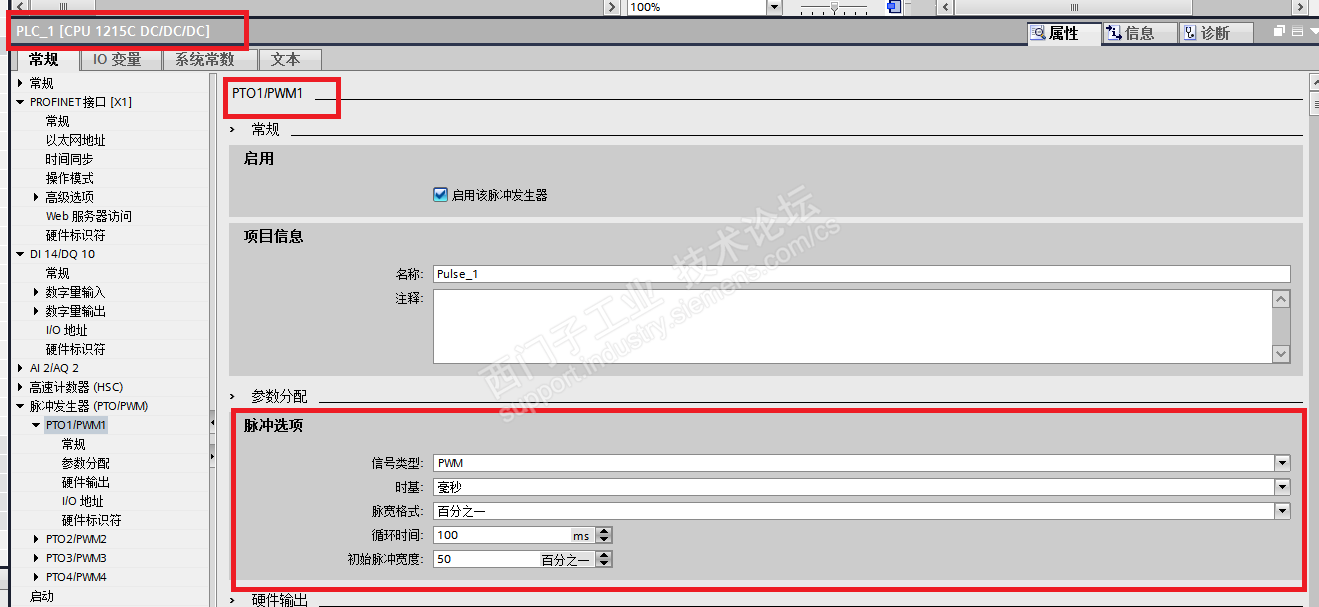
Task: Expand 数字量输入 tree node
Action: click(x=37, y=292)
